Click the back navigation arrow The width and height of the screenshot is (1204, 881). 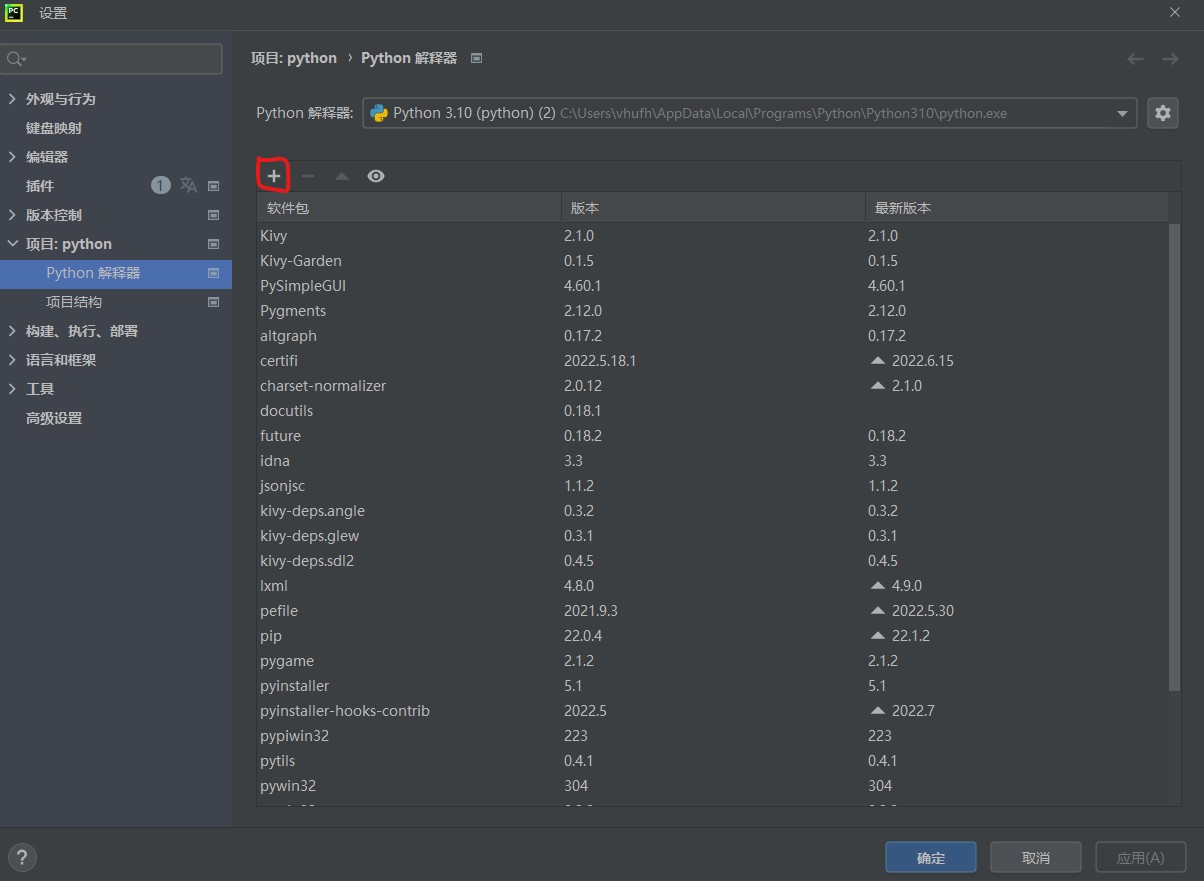point(1135,59)
